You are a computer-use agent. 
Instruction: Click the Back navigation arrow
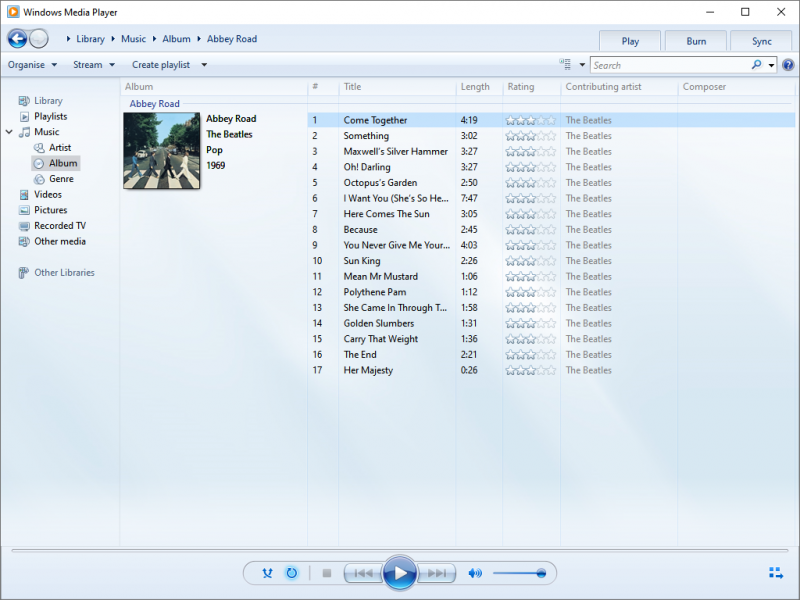tap(17, 39)
